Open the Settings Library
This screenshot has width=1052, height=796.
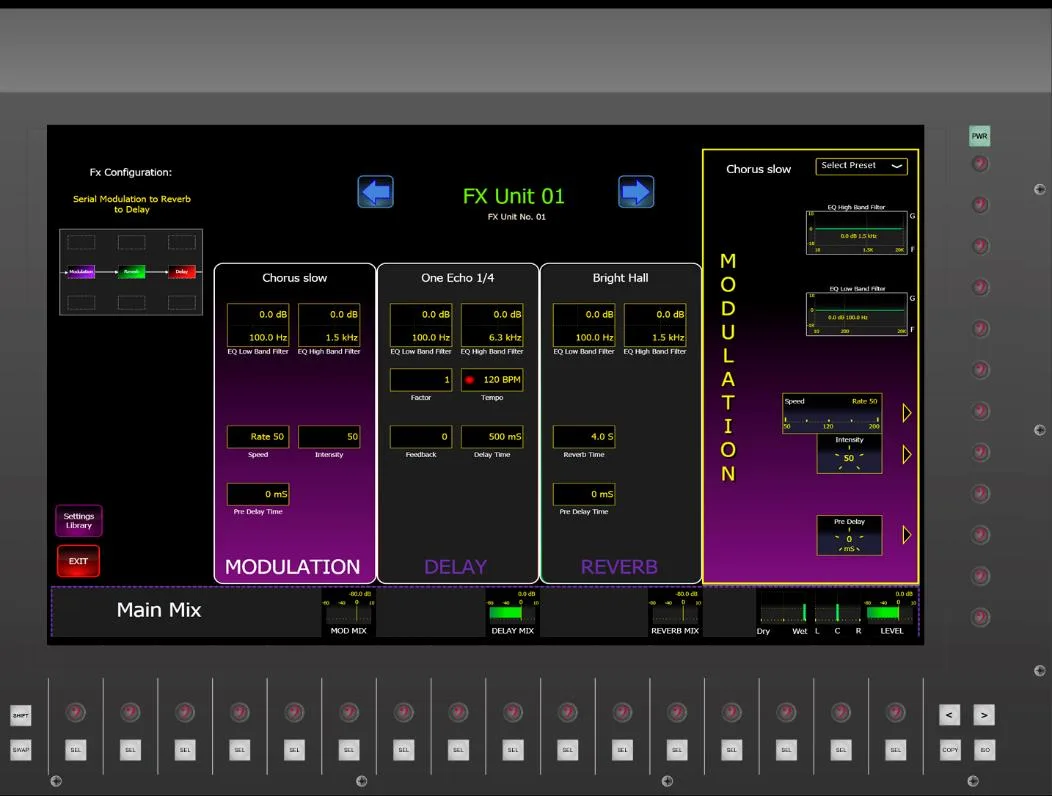tap(78, 521)
